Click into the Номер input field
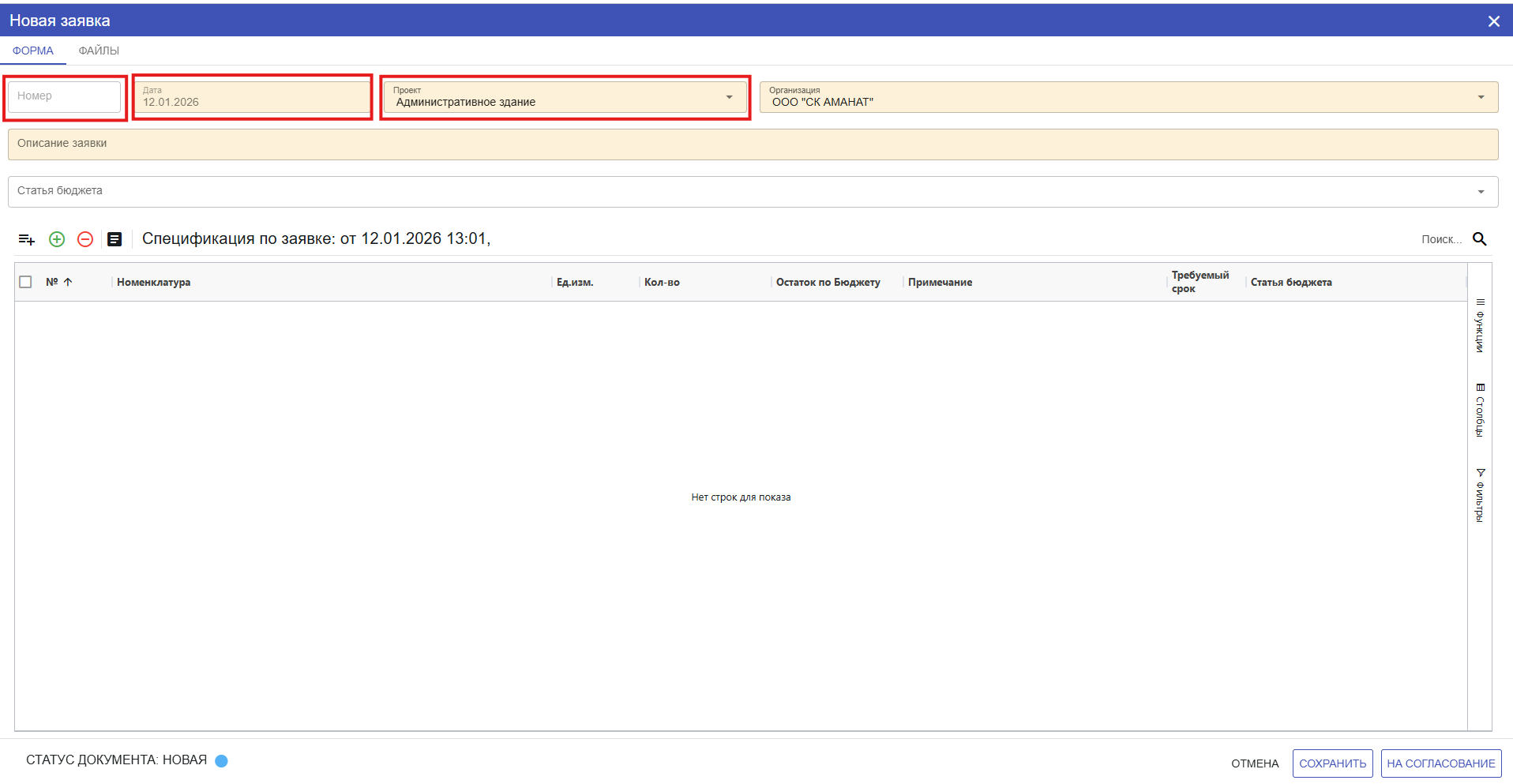The image size is (1513, 784). click(x=65, y=96)
